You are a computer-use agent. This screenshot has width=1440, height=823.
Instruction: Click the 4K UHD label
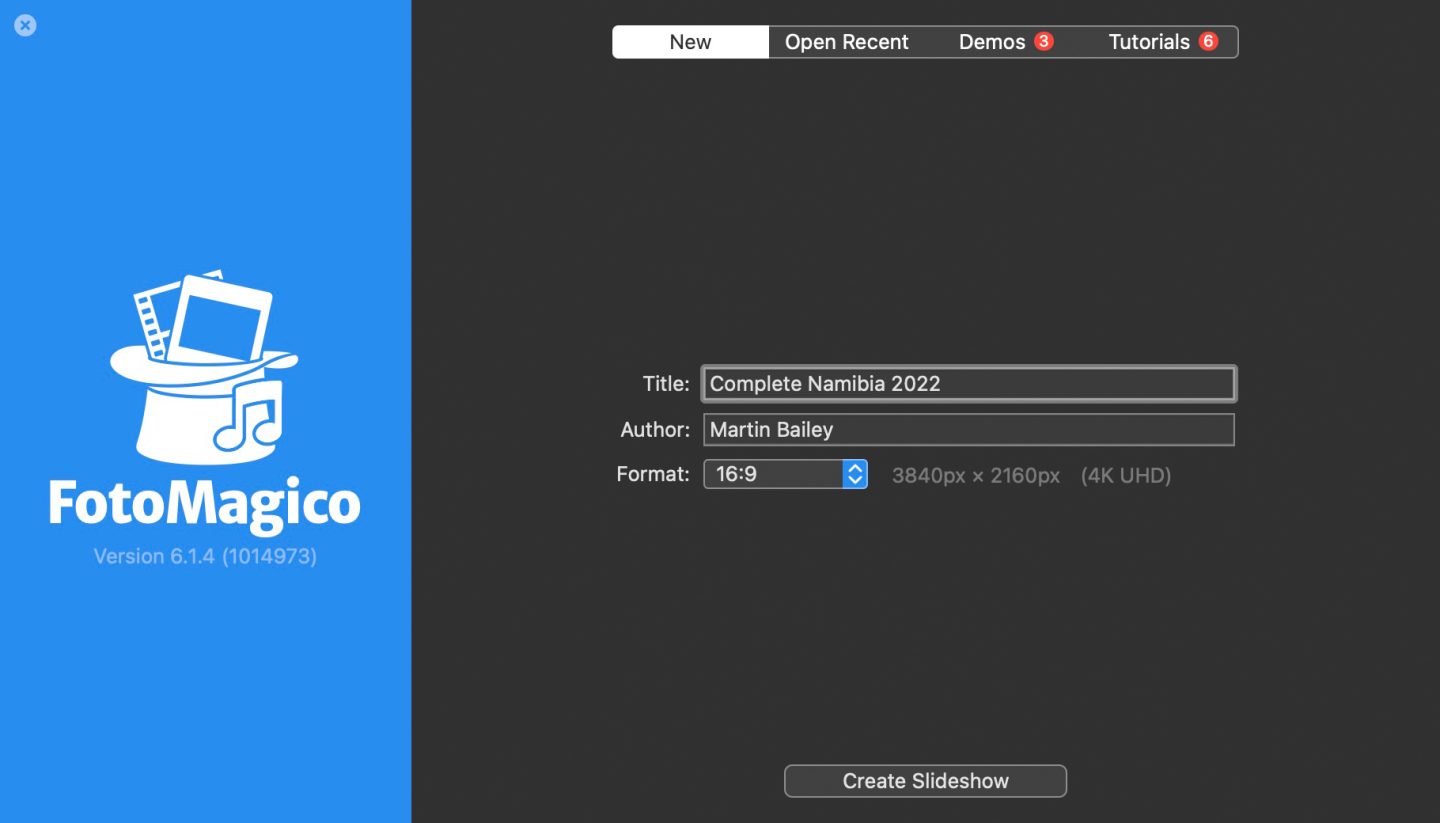pyautogui.click(x=1125, y=476)
